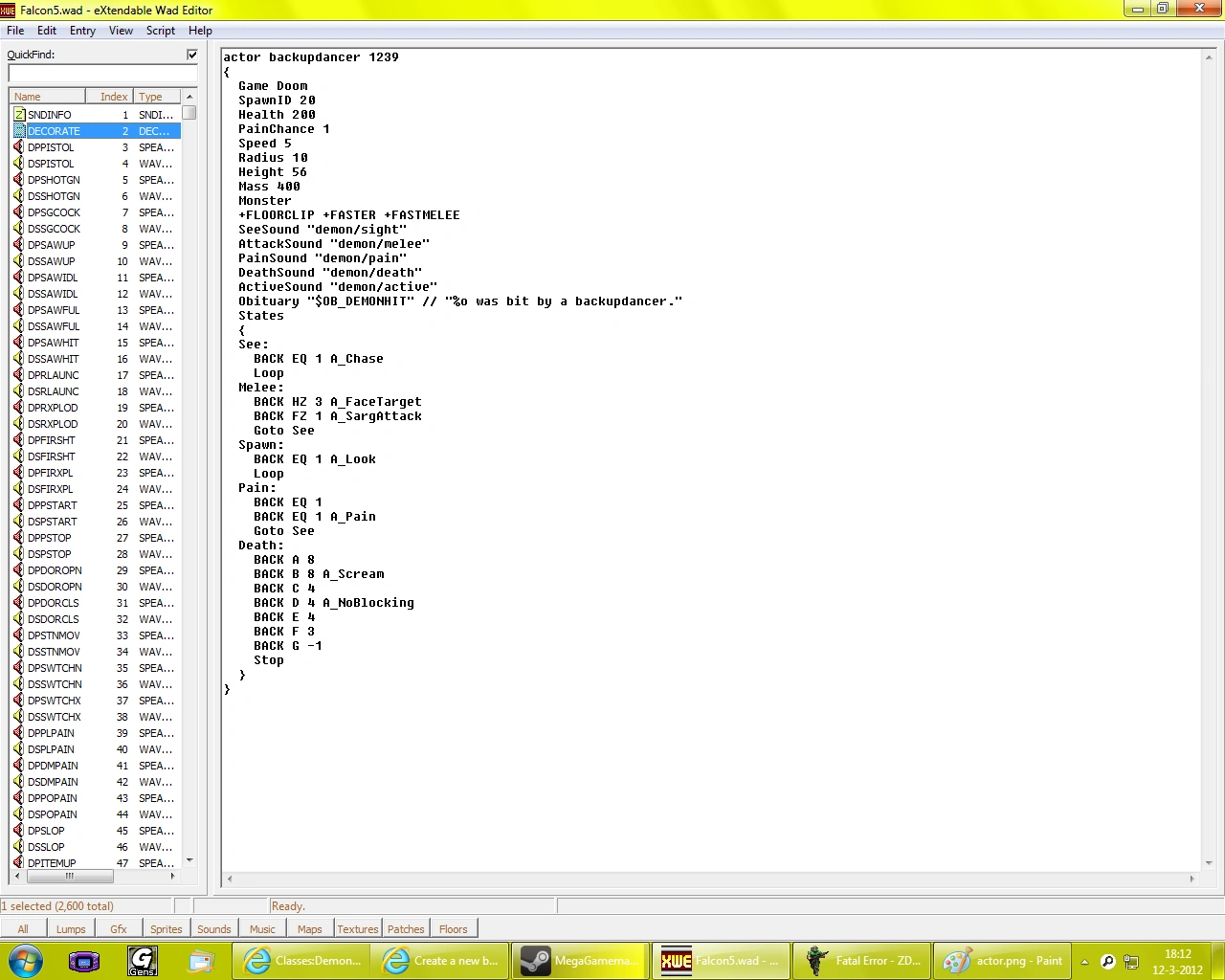Open the View menu
The width and height of the screenshot is (1225, 980).
[x=121, y=31]
